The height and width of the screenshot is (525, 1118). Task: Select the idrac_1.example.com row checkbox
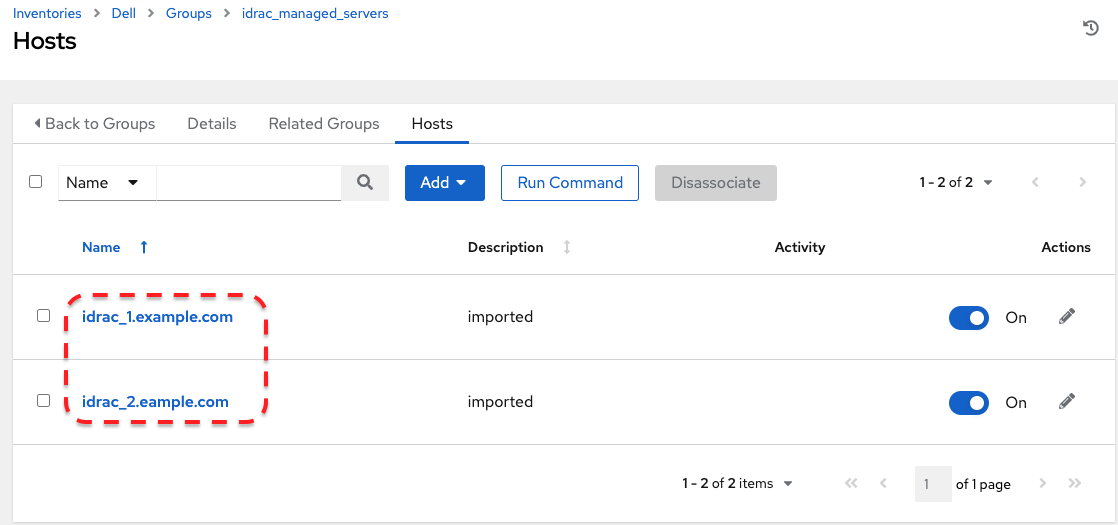(x=43, y=316)
